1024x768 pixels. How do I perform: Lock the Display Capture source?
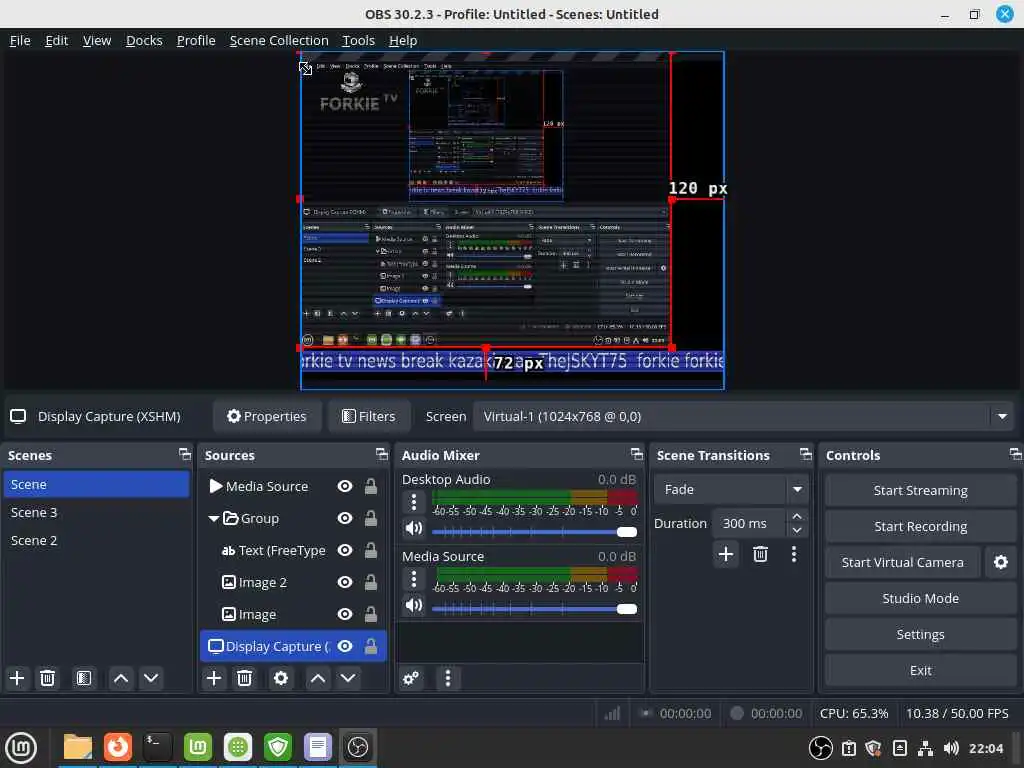point(370,647)
